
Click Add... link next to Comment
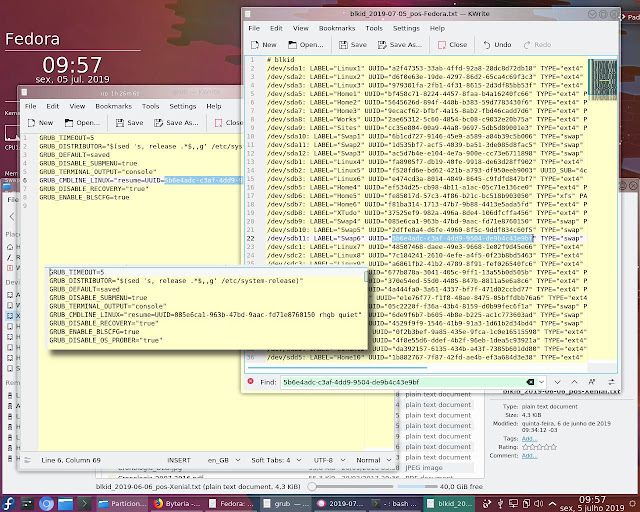click(x=529, y=456)
